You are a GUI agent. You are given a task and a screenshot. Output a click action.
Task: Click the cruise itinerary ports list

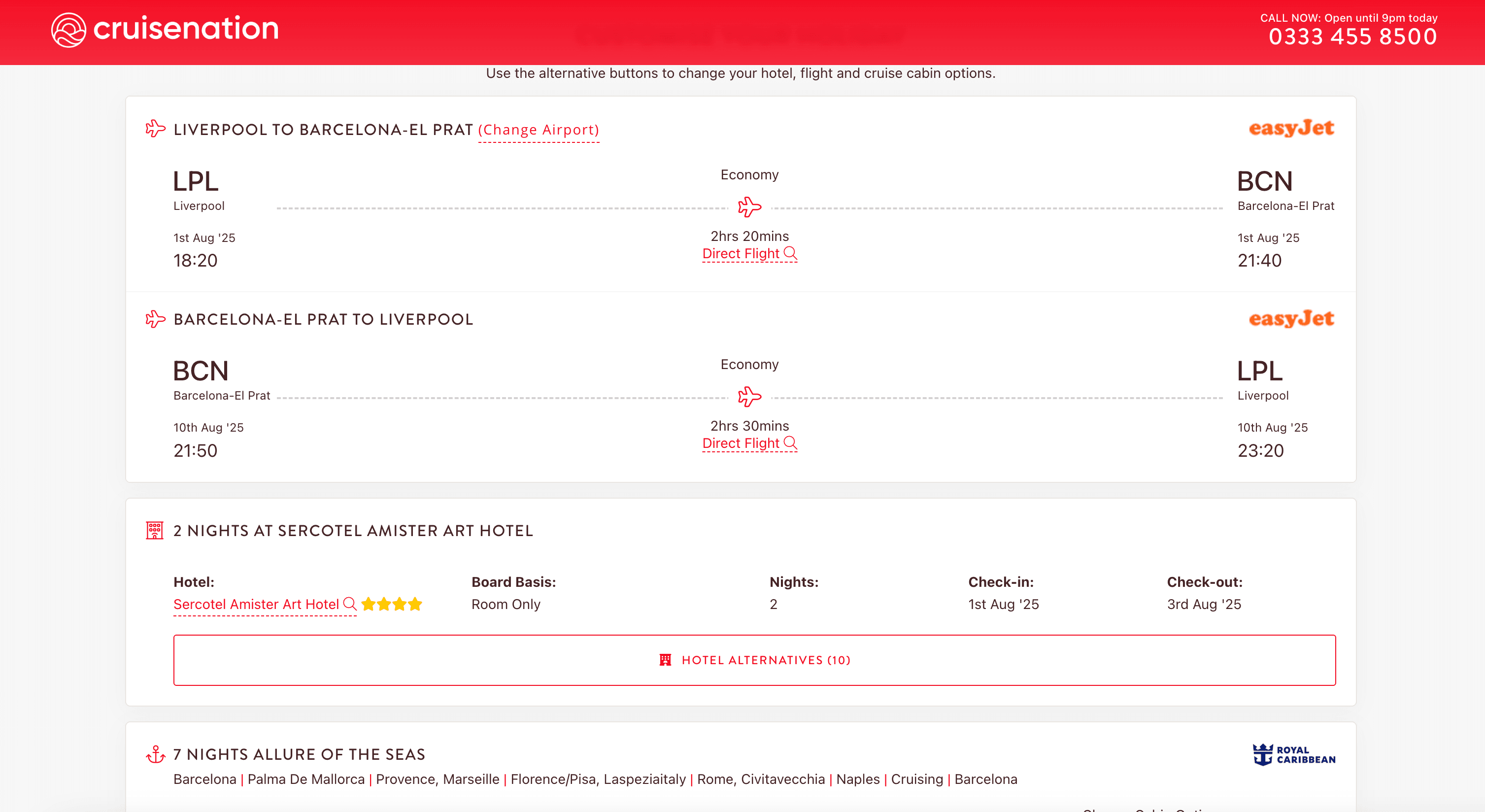coord(595,779)
